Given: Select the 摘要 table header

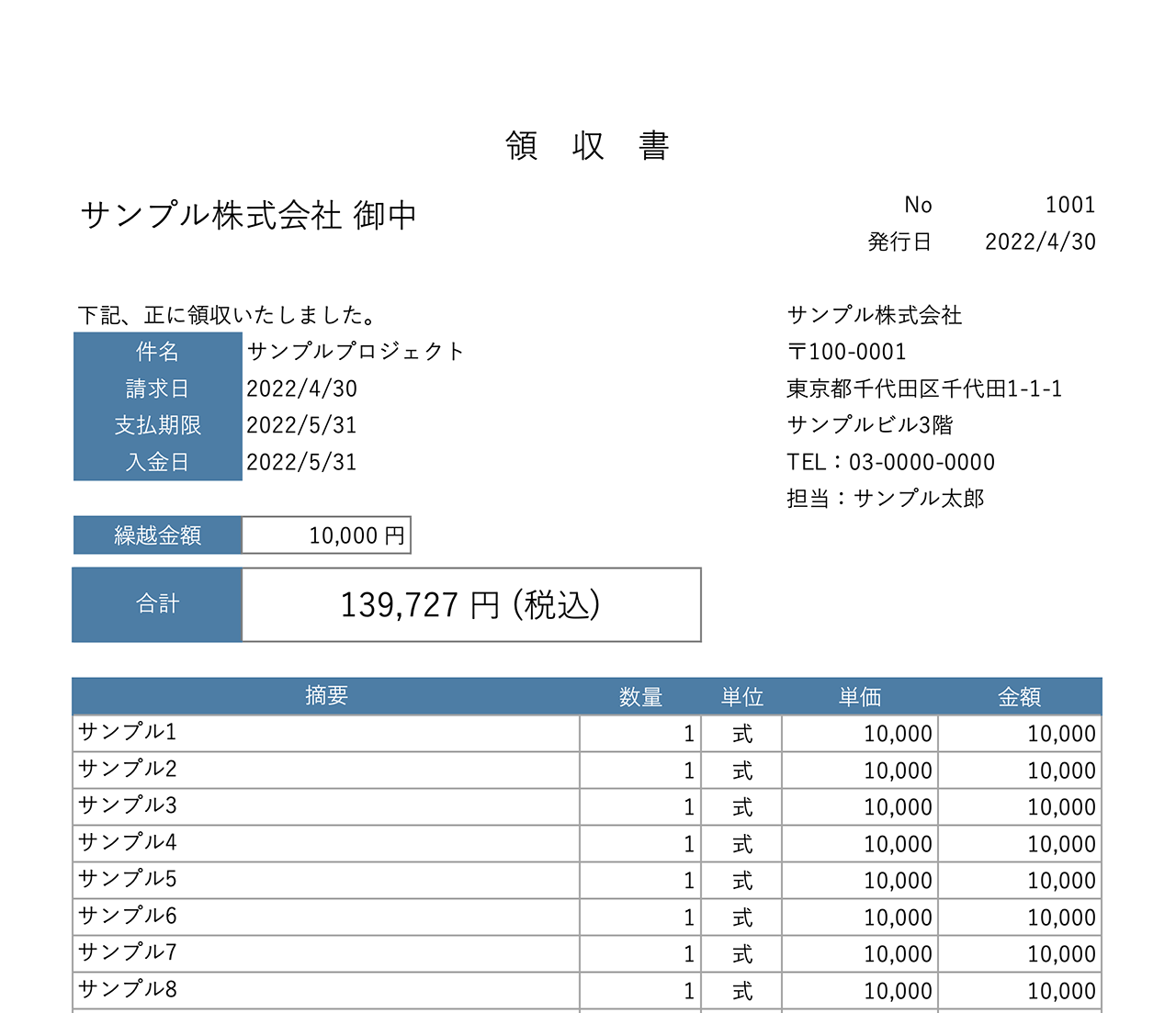Looking at the screenshot, I should click(x=326, y=696).
